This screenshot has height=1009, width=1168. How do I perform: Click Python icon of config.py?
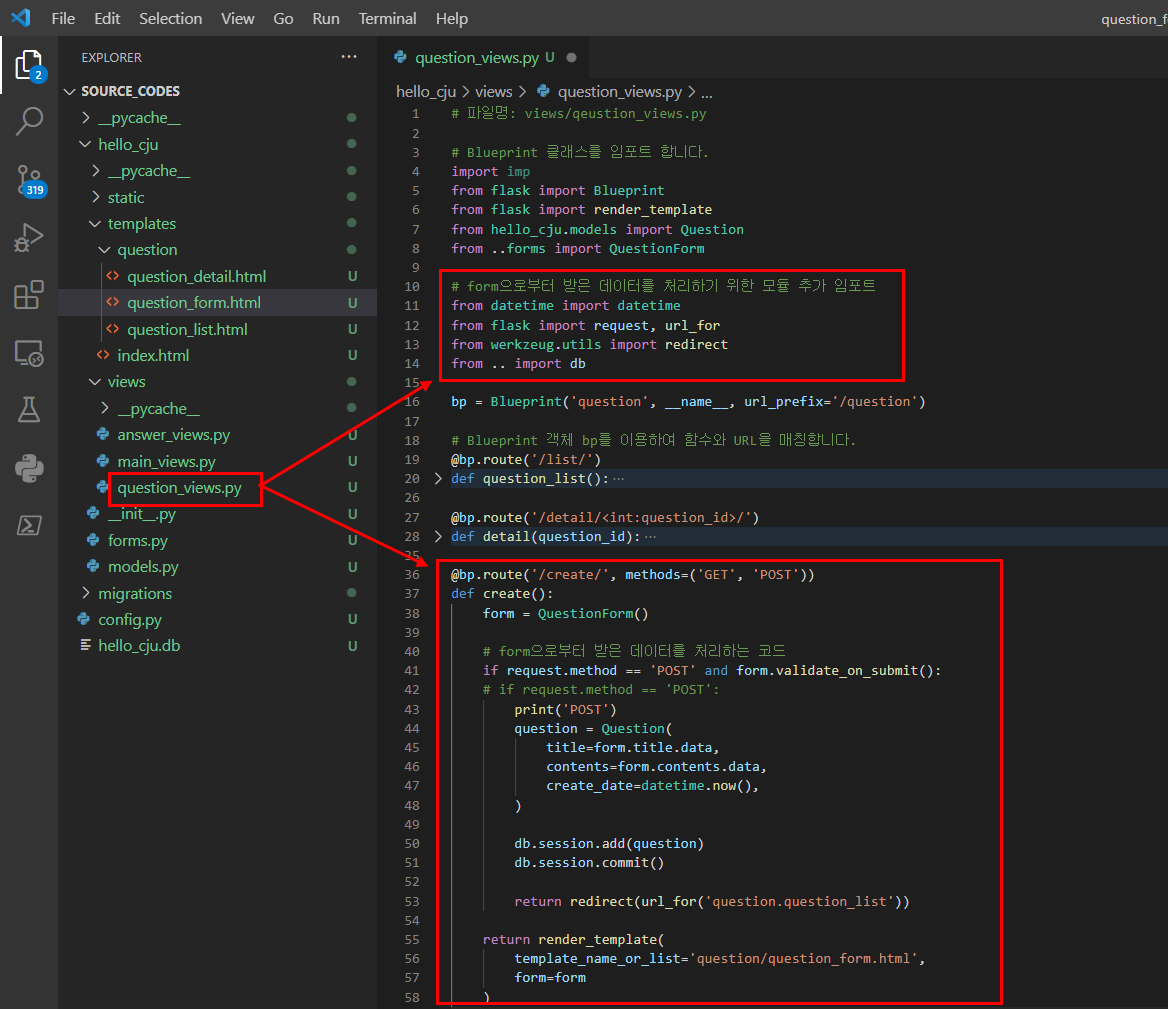tap(83, 619)
